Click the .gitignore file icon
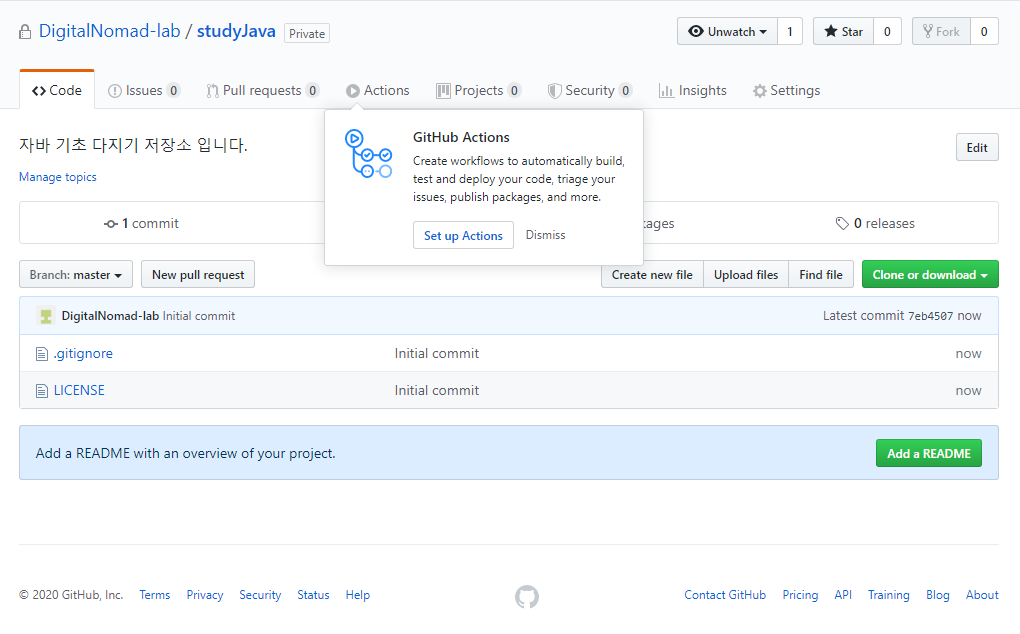This screenshot has height=634, width=1020. point(42,354)
